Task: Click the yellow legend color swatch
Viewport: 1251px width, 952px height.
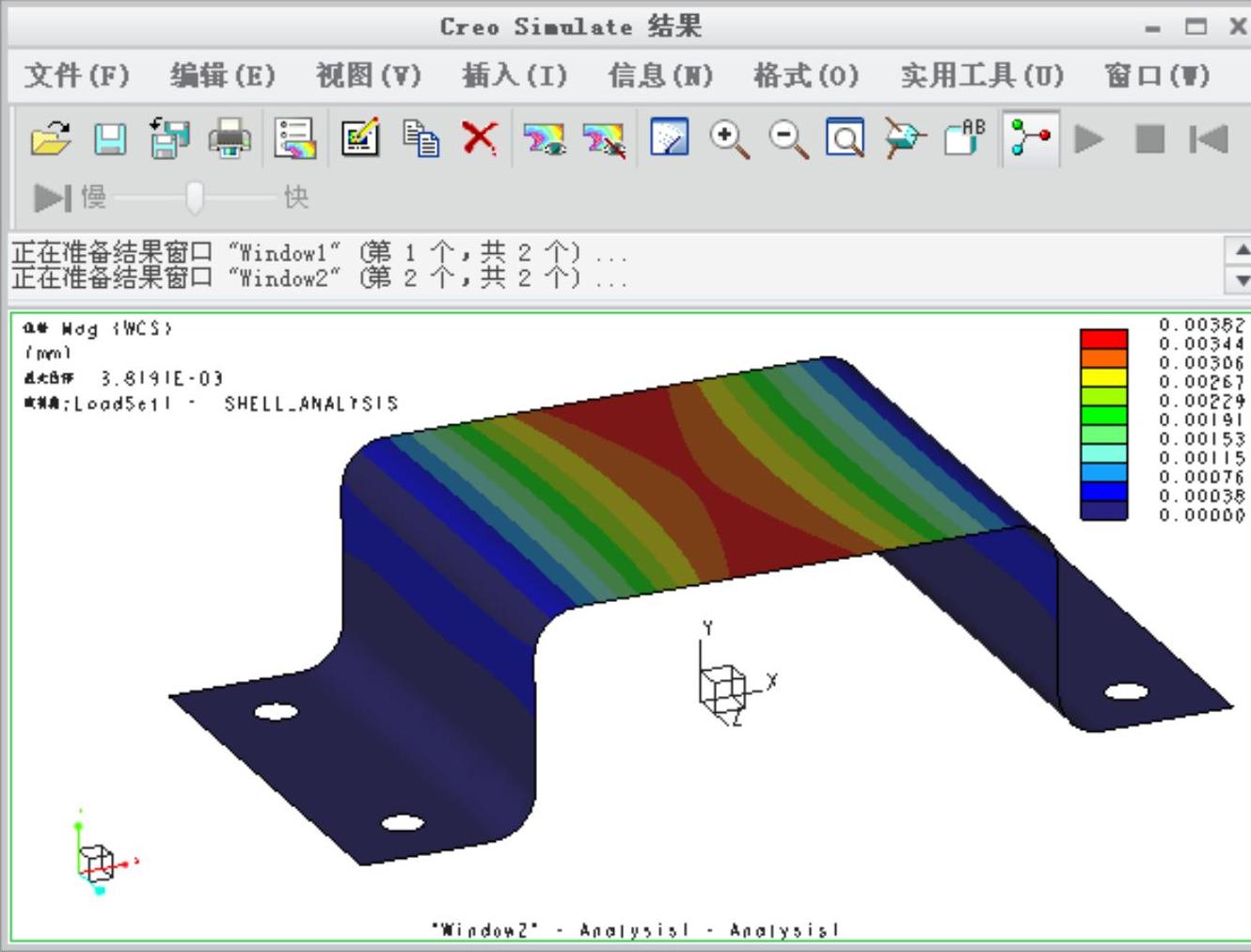Action: click(x=1103, y=376)
